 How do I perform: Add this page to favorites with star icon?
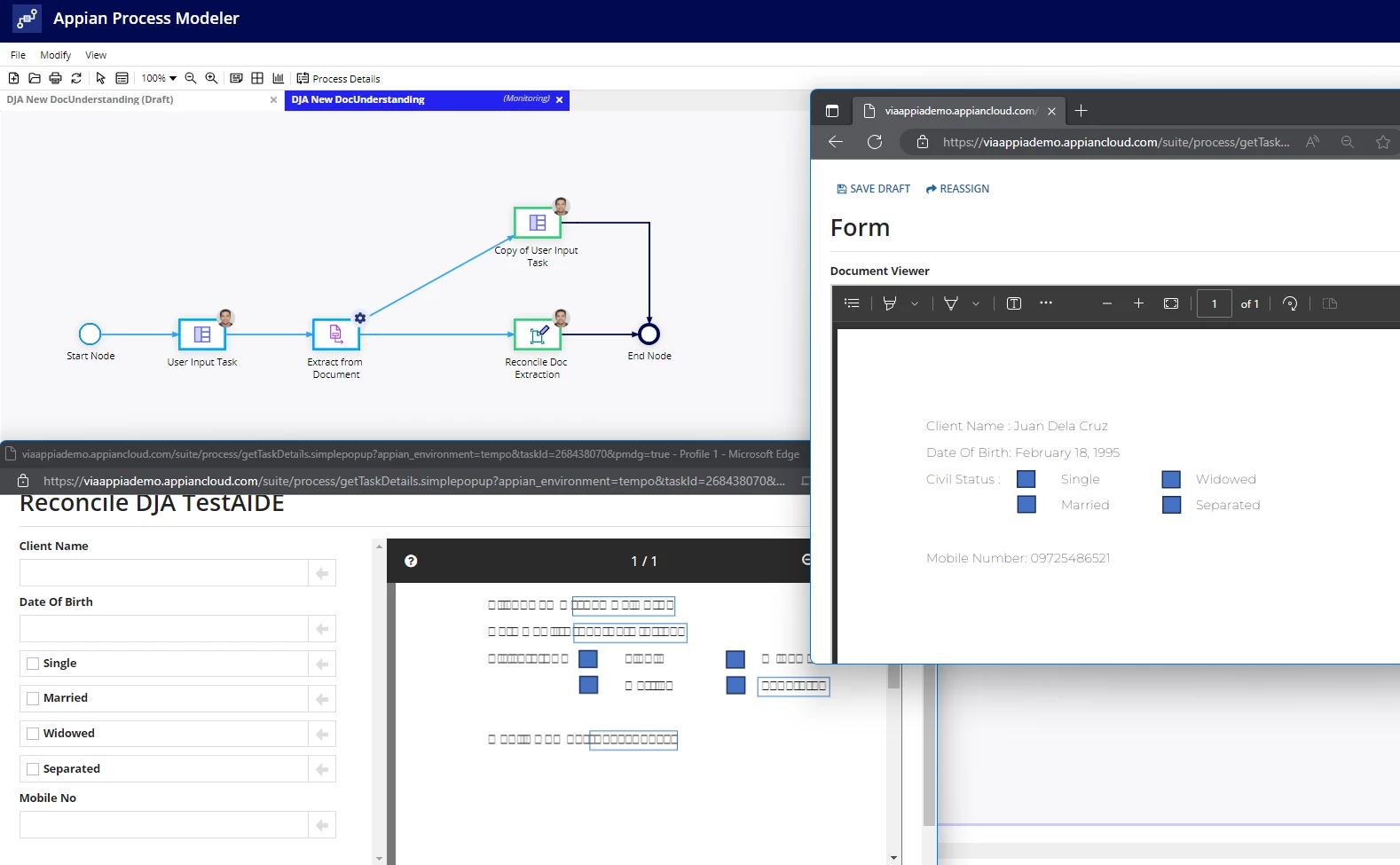(x=1383, y=142)
